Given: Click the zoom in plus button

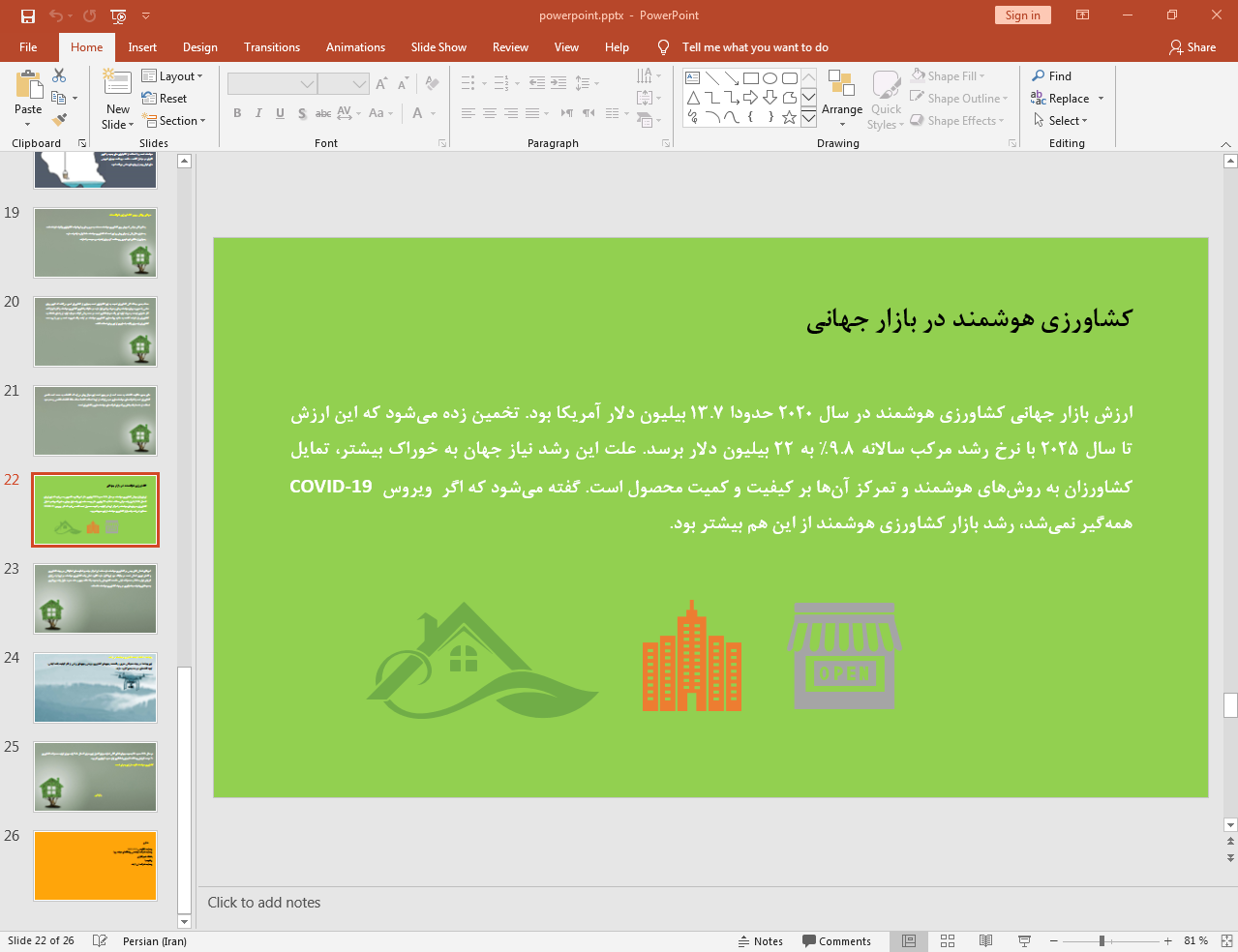Looking at the screenshot, I should click(x=1167, y=940).
